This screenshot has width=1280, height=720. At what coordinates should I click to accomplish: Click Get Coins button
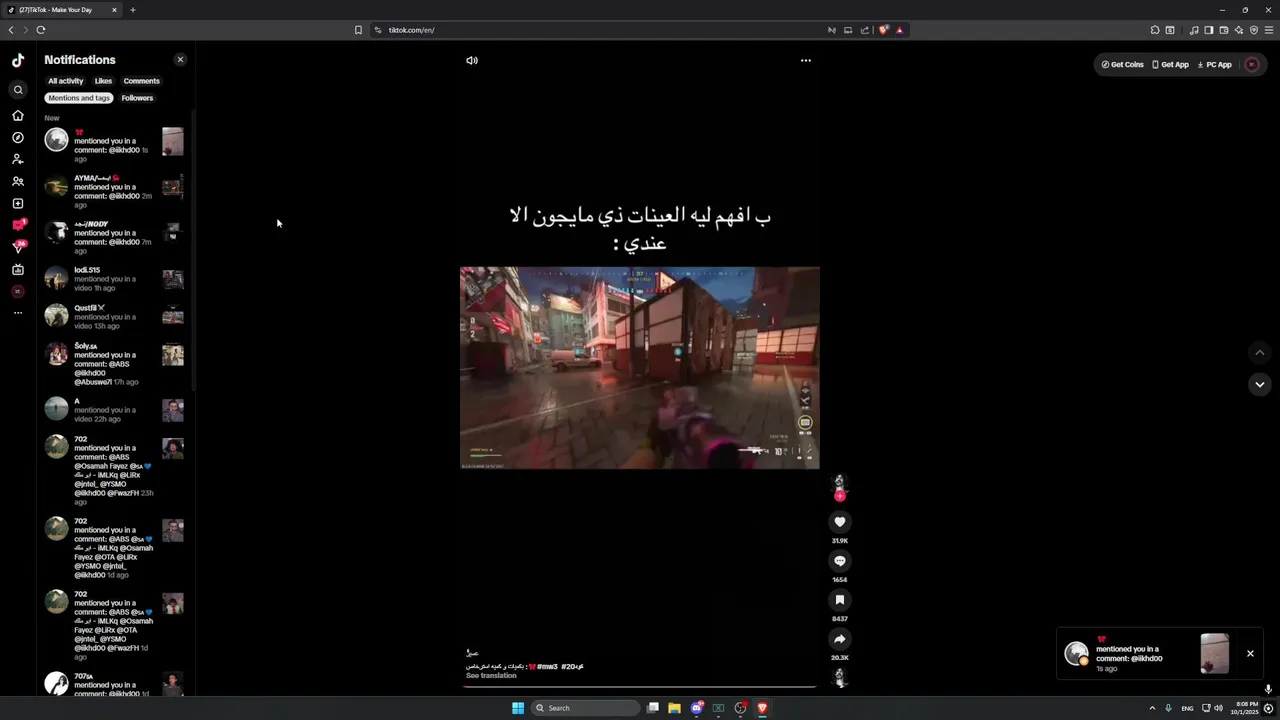pos(1123,64)
